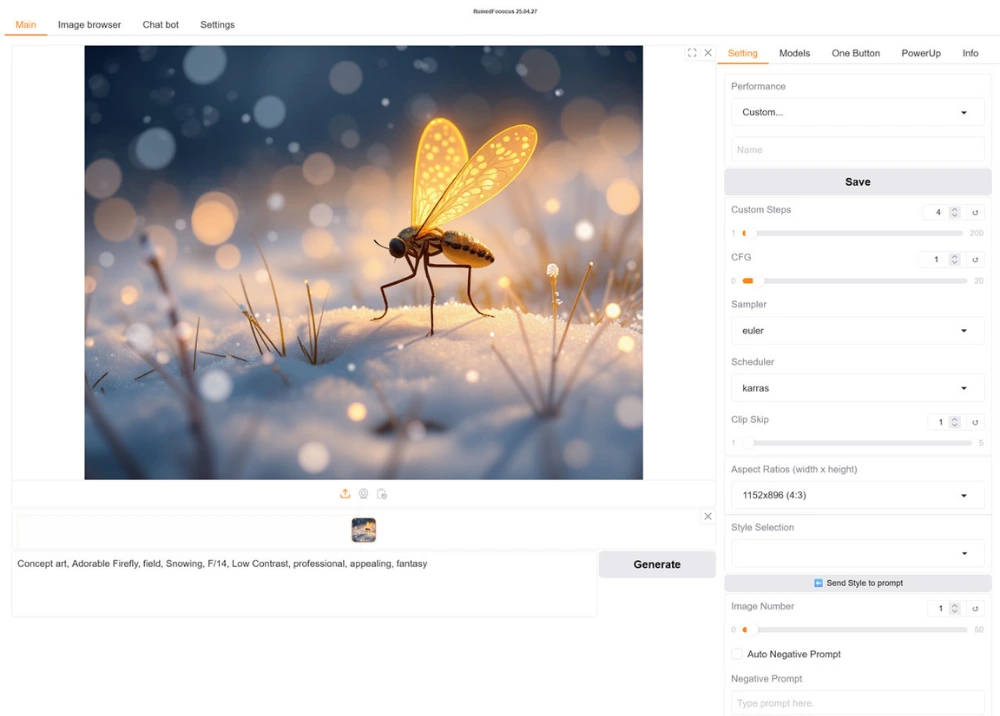Expand the preview image to fullscreen

coord(692,53)
